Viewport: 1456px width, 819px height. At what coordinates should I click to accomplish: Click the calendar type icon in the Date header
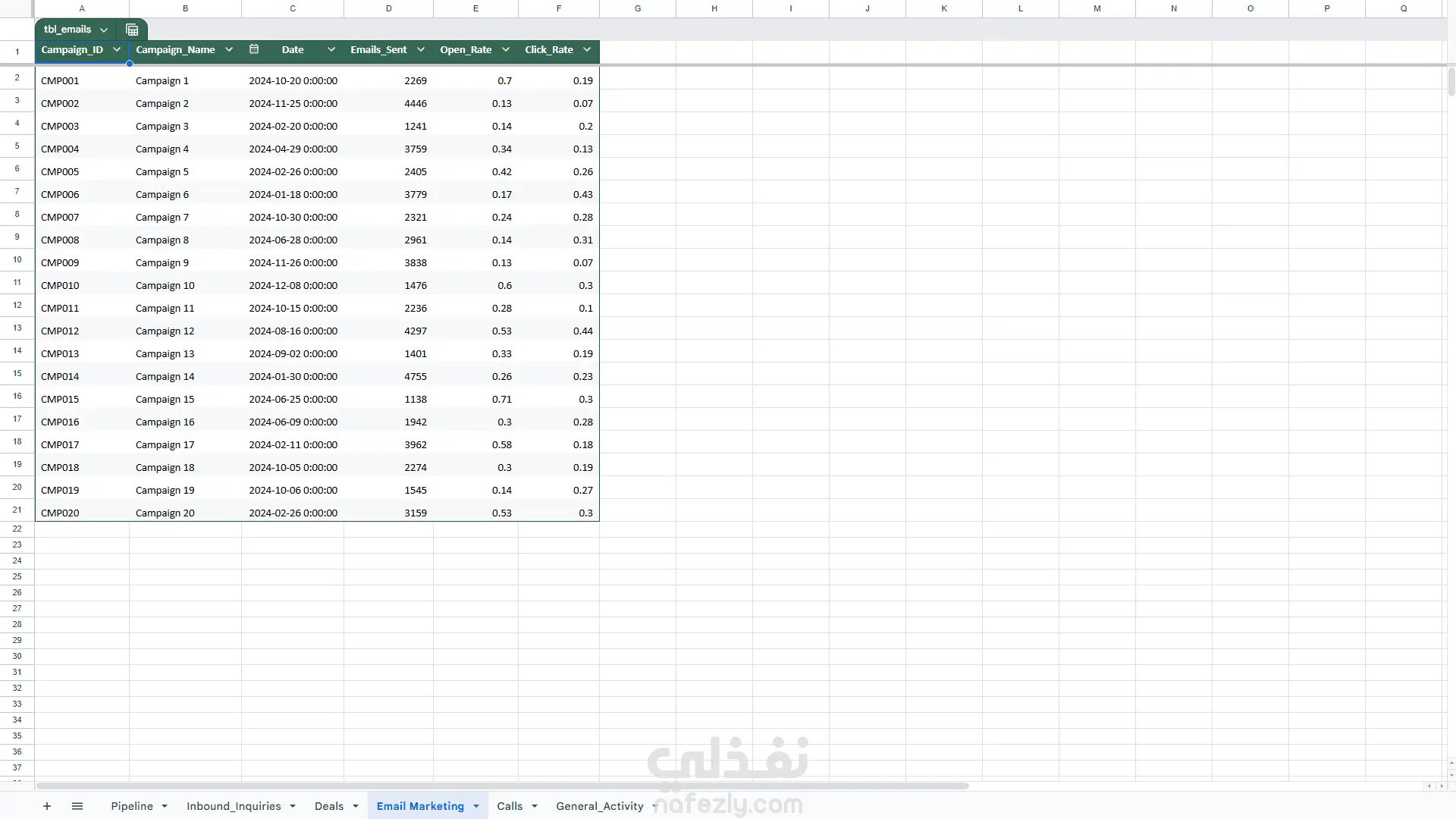(254, 49)
